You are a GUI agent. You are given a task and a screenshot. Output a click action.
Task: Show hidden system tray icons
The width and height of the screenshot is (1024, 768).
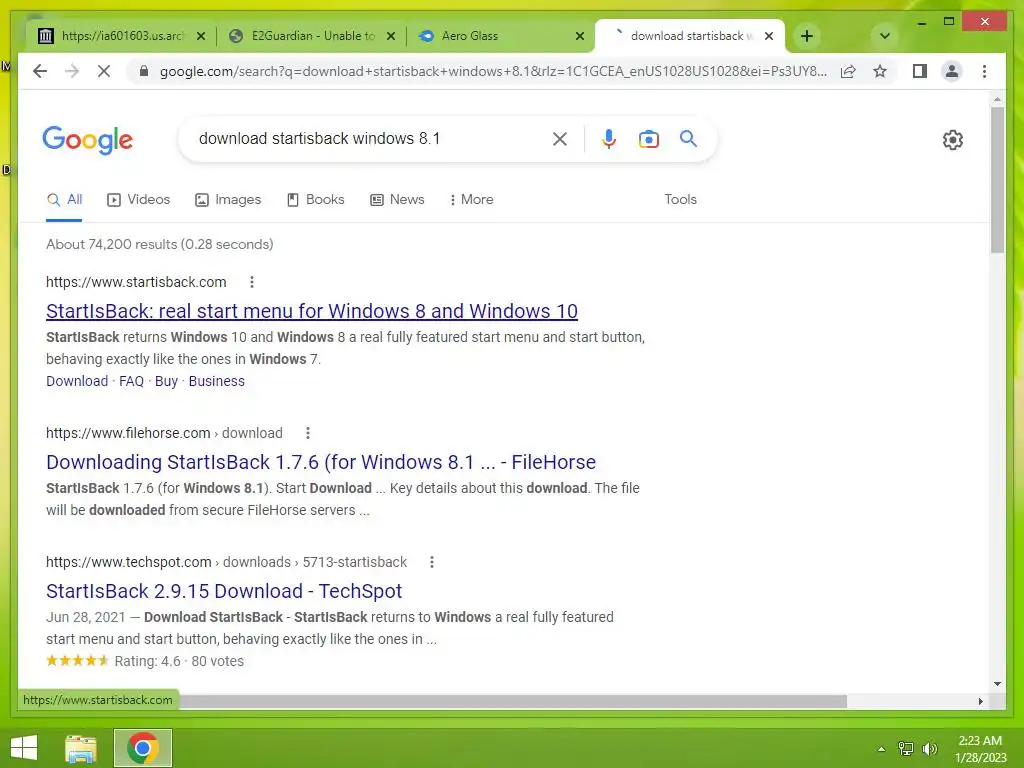[x=881, y=749]
